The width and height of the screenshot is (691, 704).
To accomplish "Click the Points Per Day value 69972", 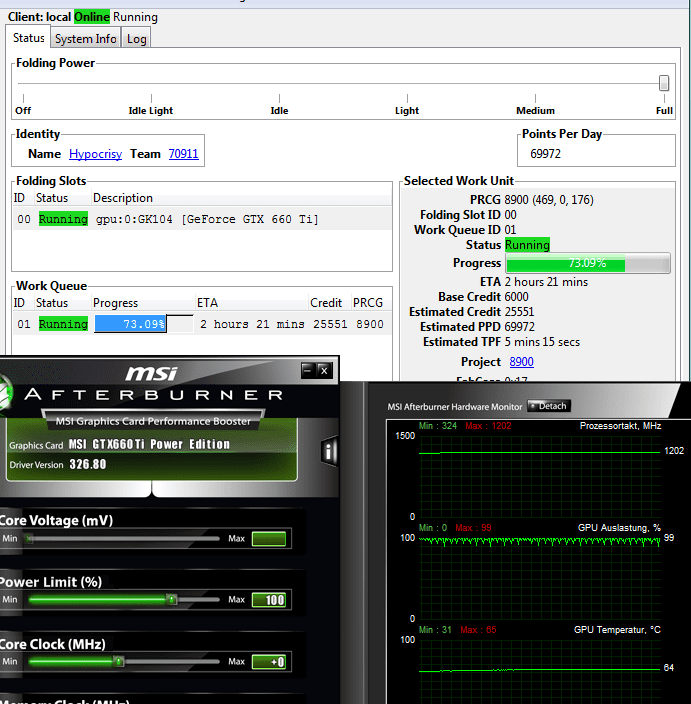I will click(546, 154).
